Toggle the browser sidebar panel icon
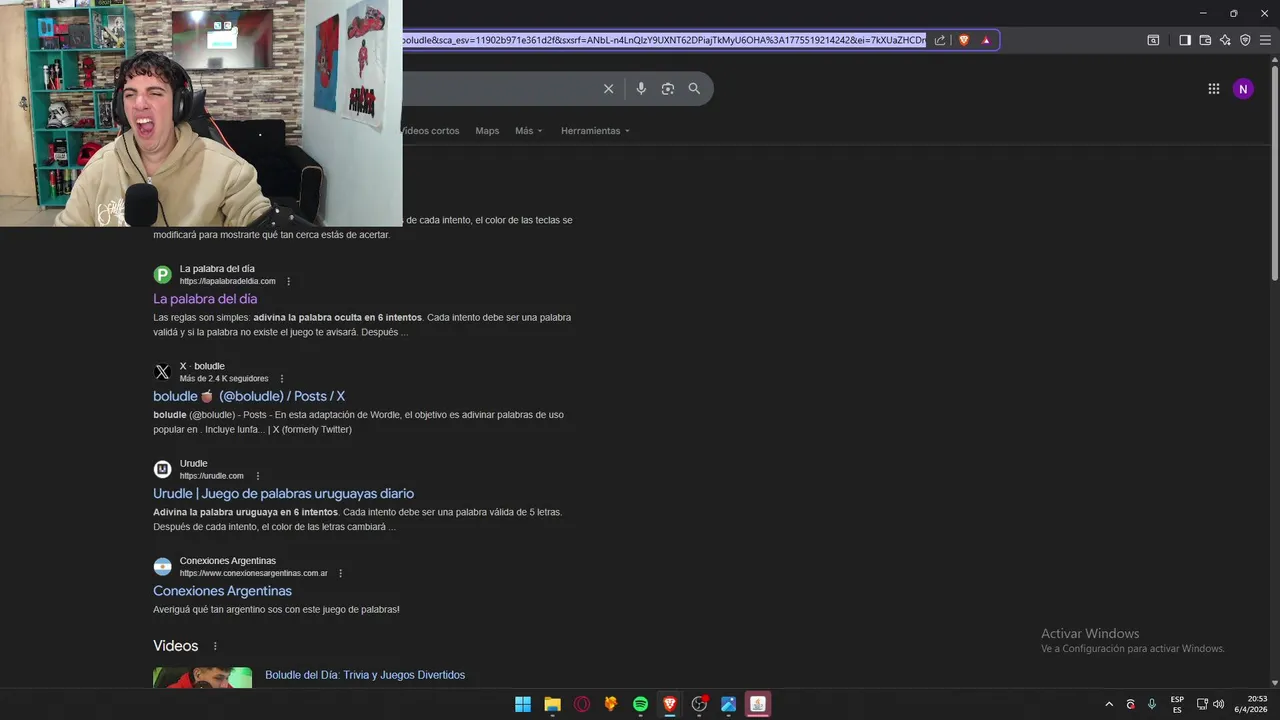Screen dimensions: 1280x720 pos(1185,40)
